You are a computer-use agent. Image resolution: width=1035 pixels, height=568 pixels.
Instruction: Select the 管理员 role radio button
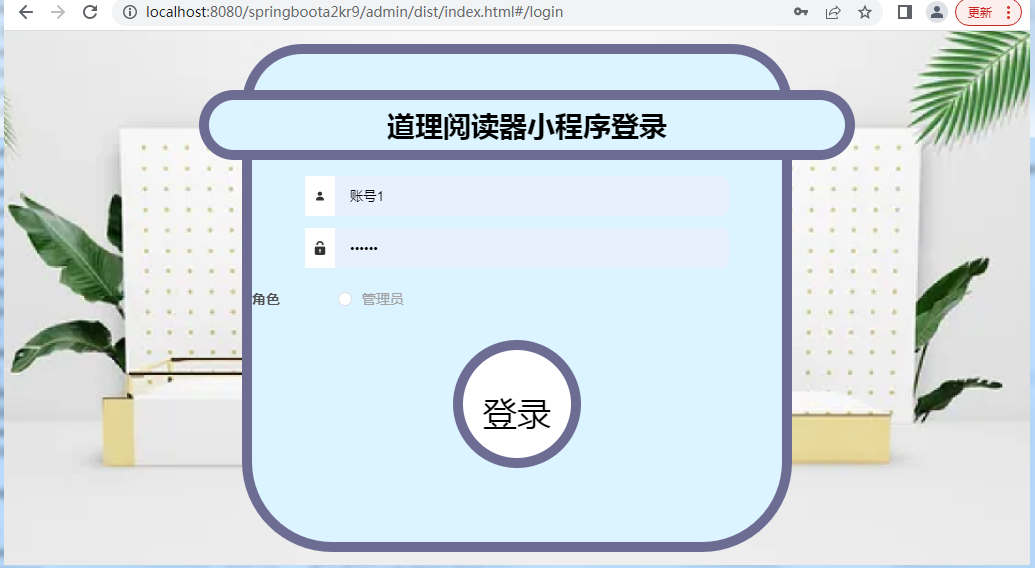(345, 299)
